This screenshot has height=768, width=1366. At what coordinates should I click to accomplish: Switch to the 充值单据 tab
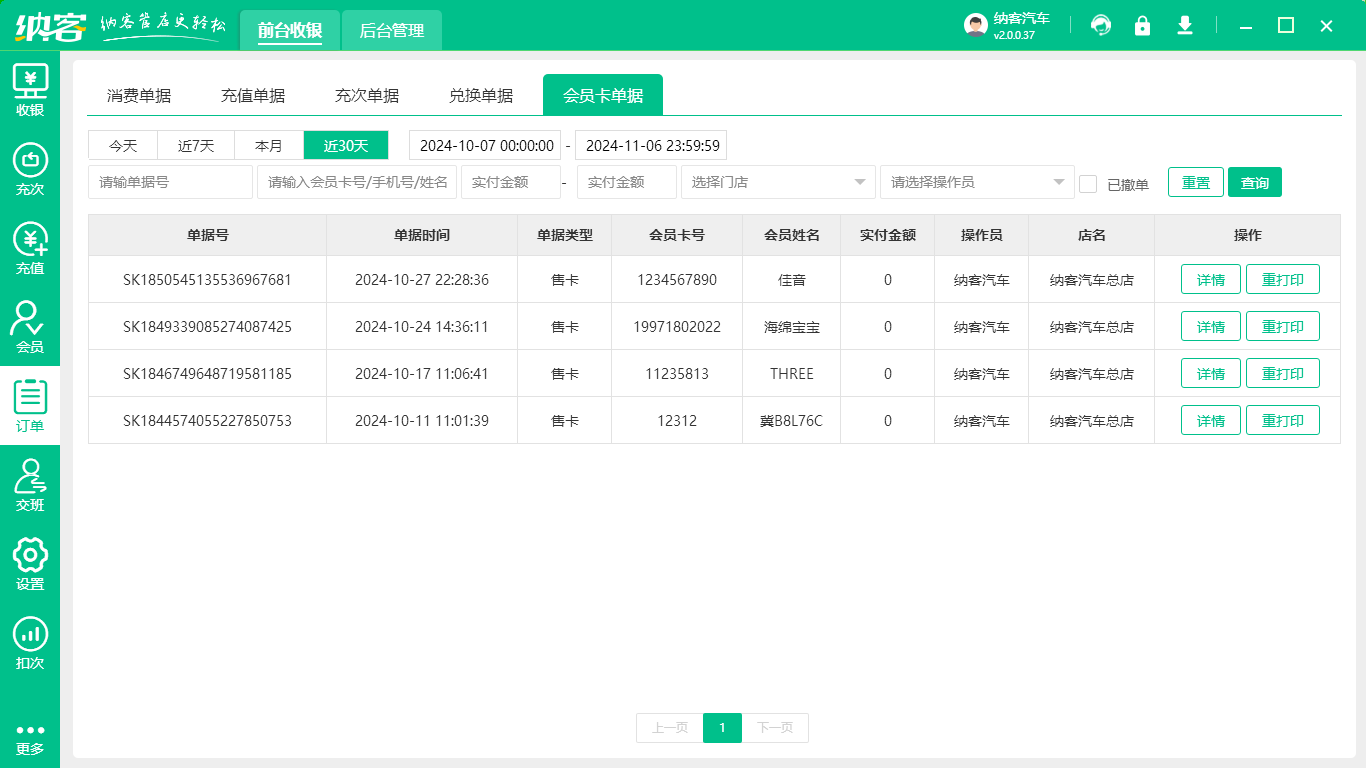[253, 96]
